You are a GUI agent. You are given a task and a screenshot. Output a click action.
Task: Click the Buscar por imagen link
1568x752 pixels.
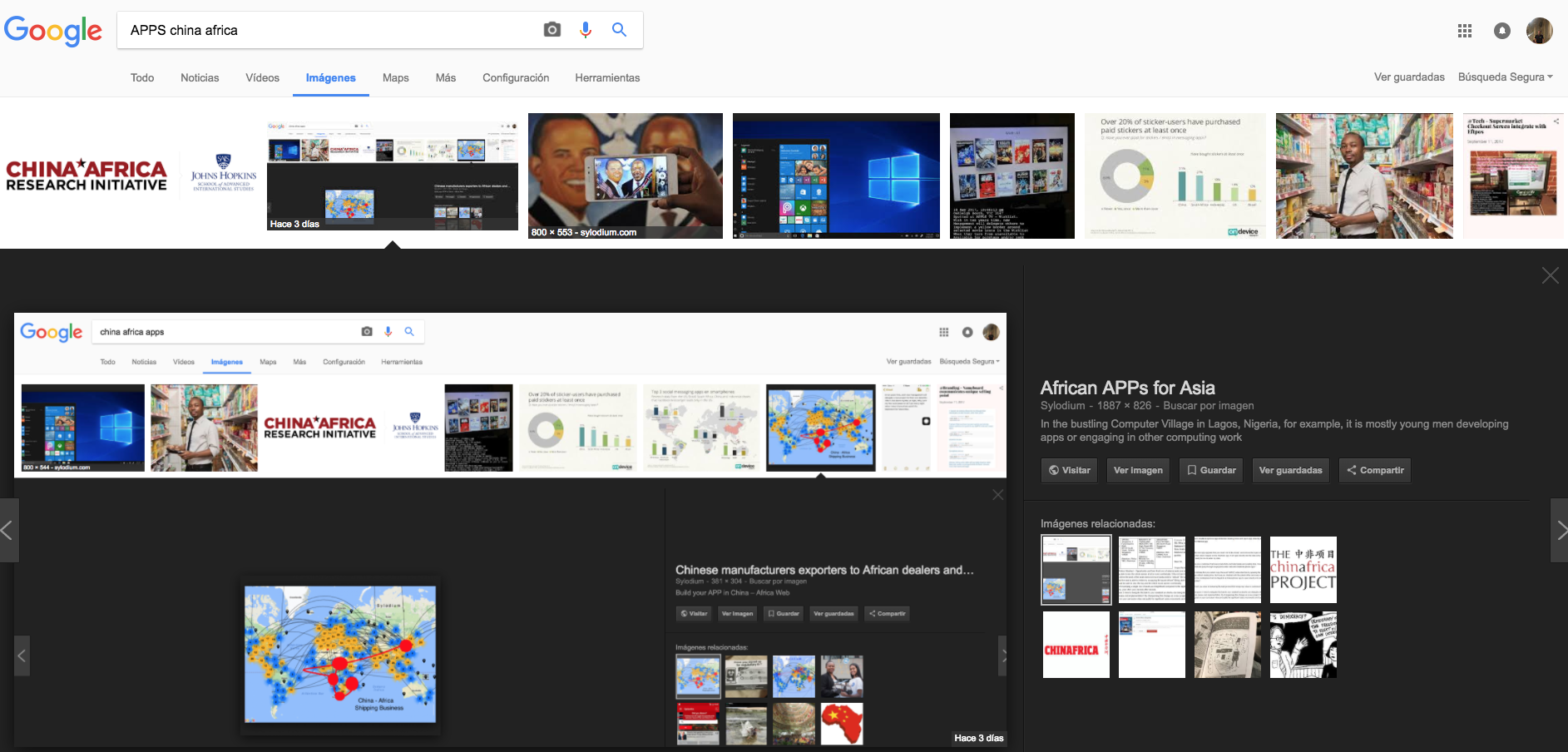click(1208, 406)
